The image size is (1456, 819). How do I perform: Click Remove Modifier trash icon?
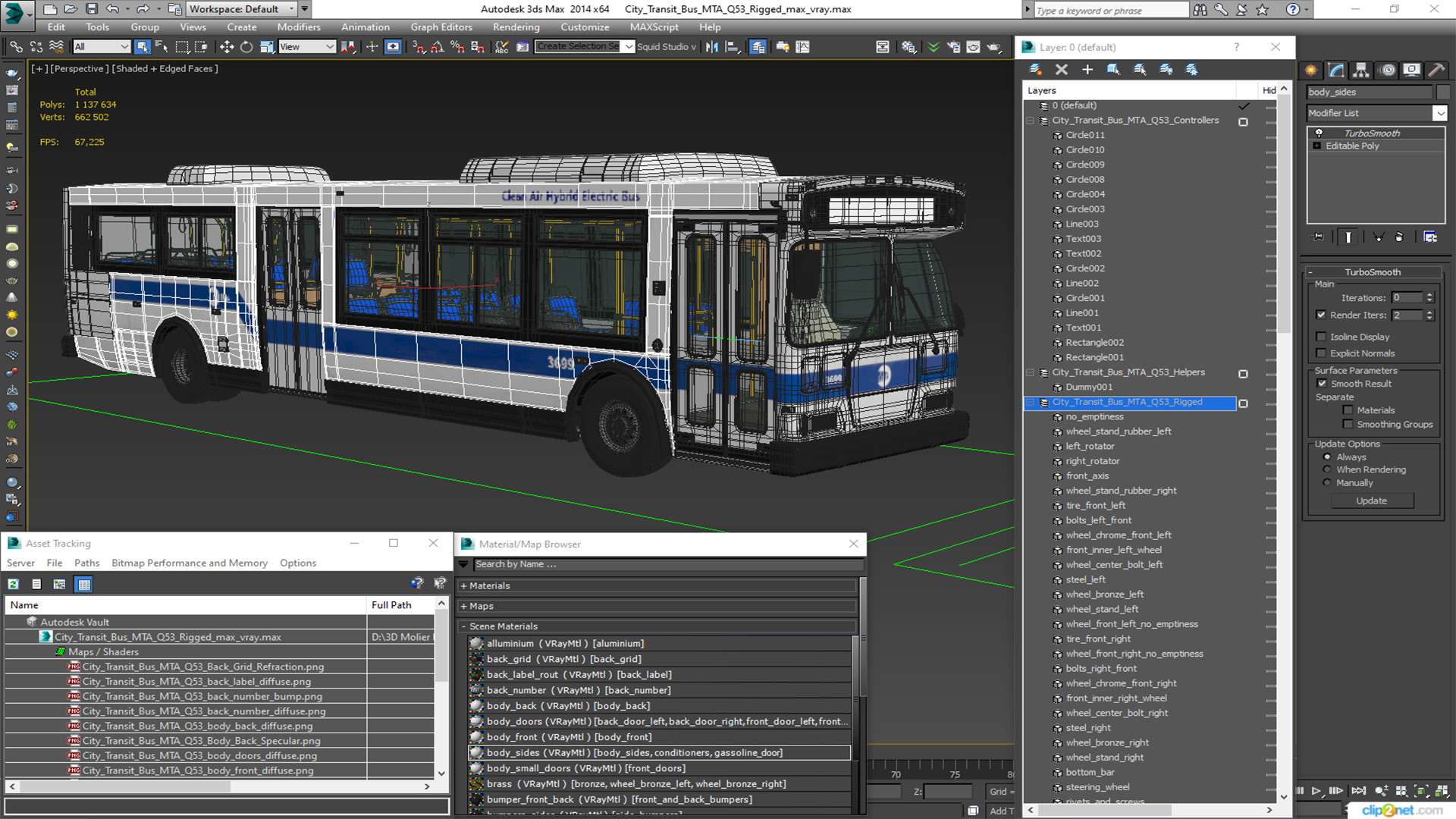click(1399, 237)
